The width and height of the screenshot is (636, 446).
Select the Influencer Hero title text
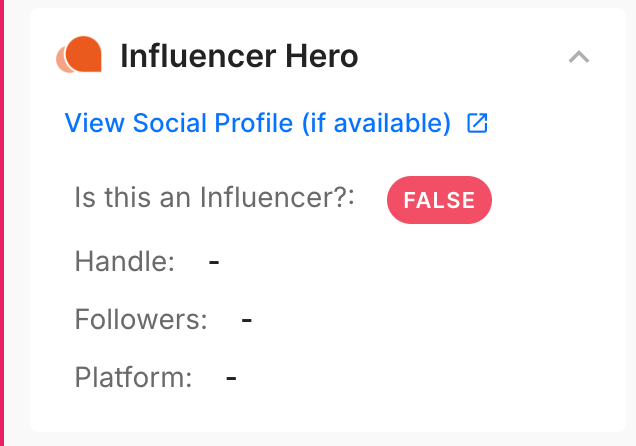point(238,57)
